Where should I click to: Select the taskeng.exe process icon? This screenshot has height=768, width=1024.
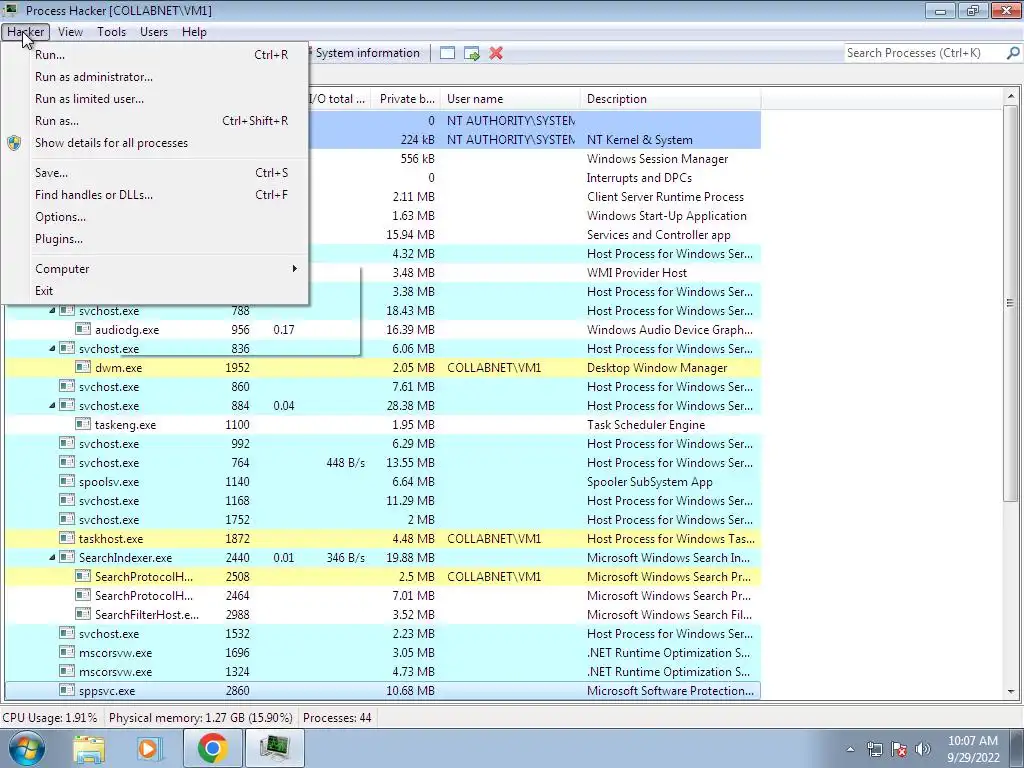pyautogui.click(x=83, y=424)
